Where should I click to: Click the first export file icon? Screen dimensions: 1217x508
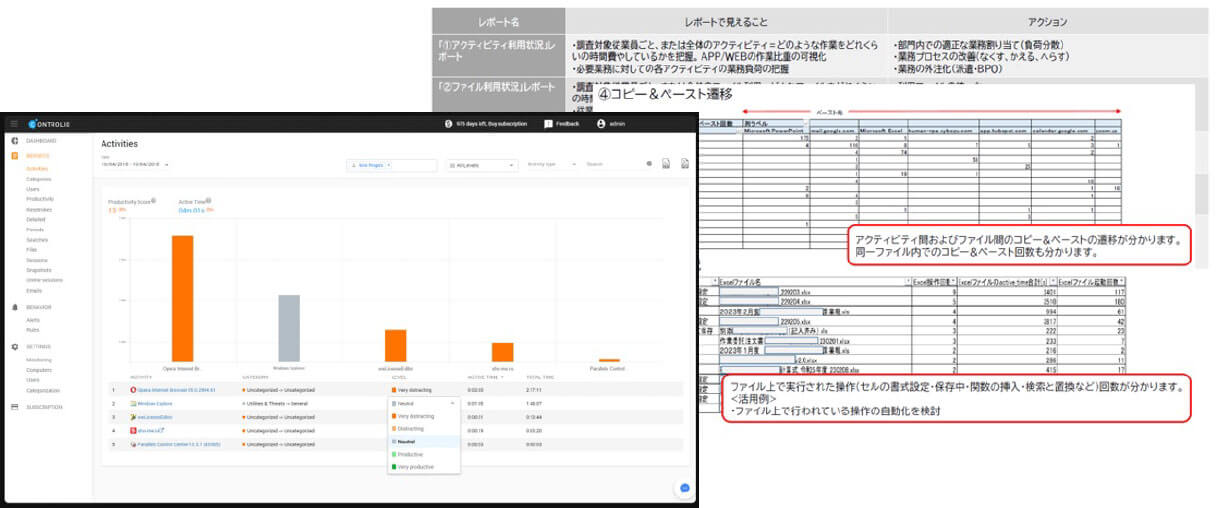[665, 164]
